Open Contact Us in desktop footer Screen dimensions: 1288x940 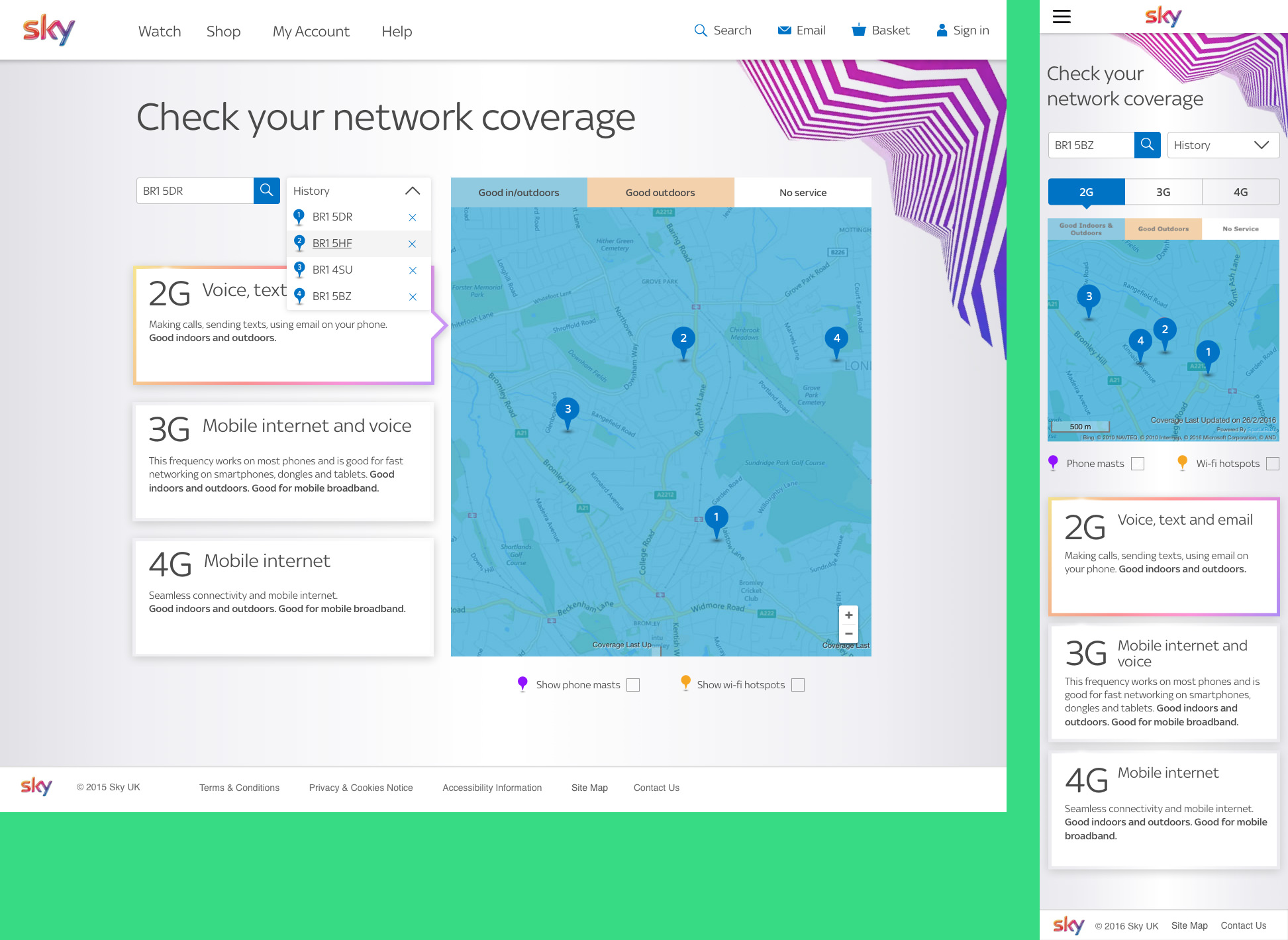tap(656, 788)
